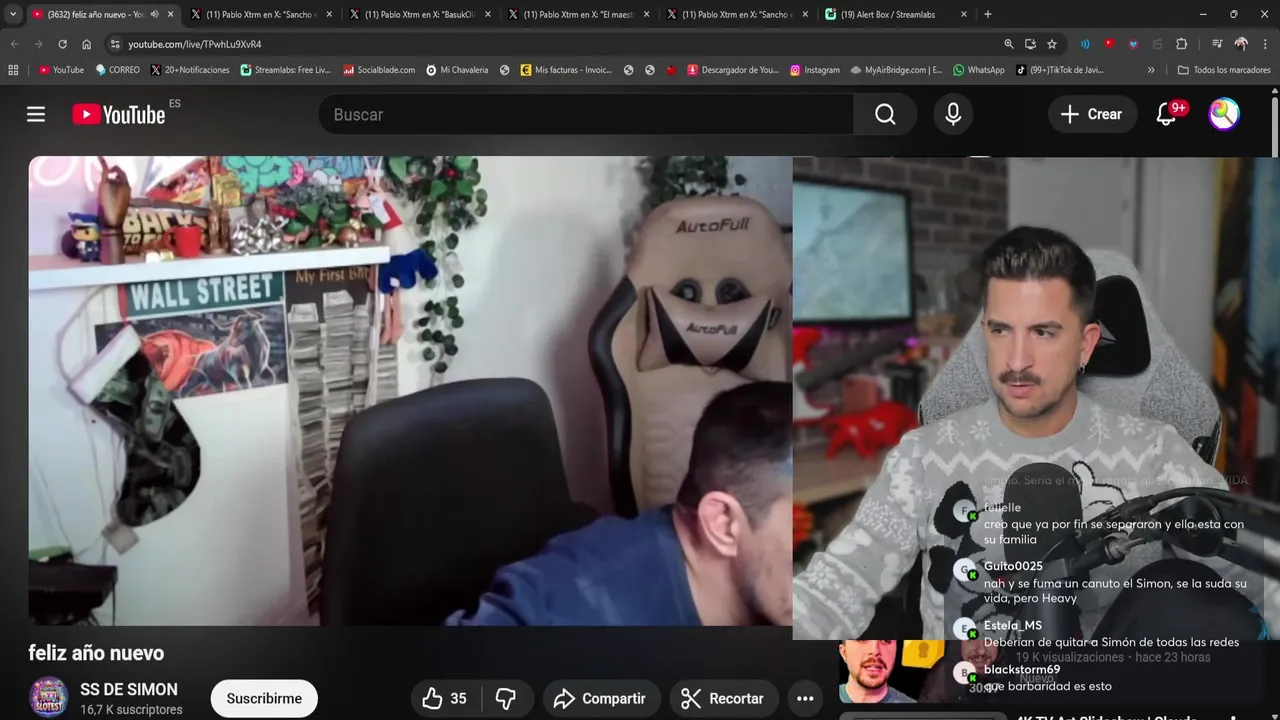Open Compartir share dialog

[600, 699]
